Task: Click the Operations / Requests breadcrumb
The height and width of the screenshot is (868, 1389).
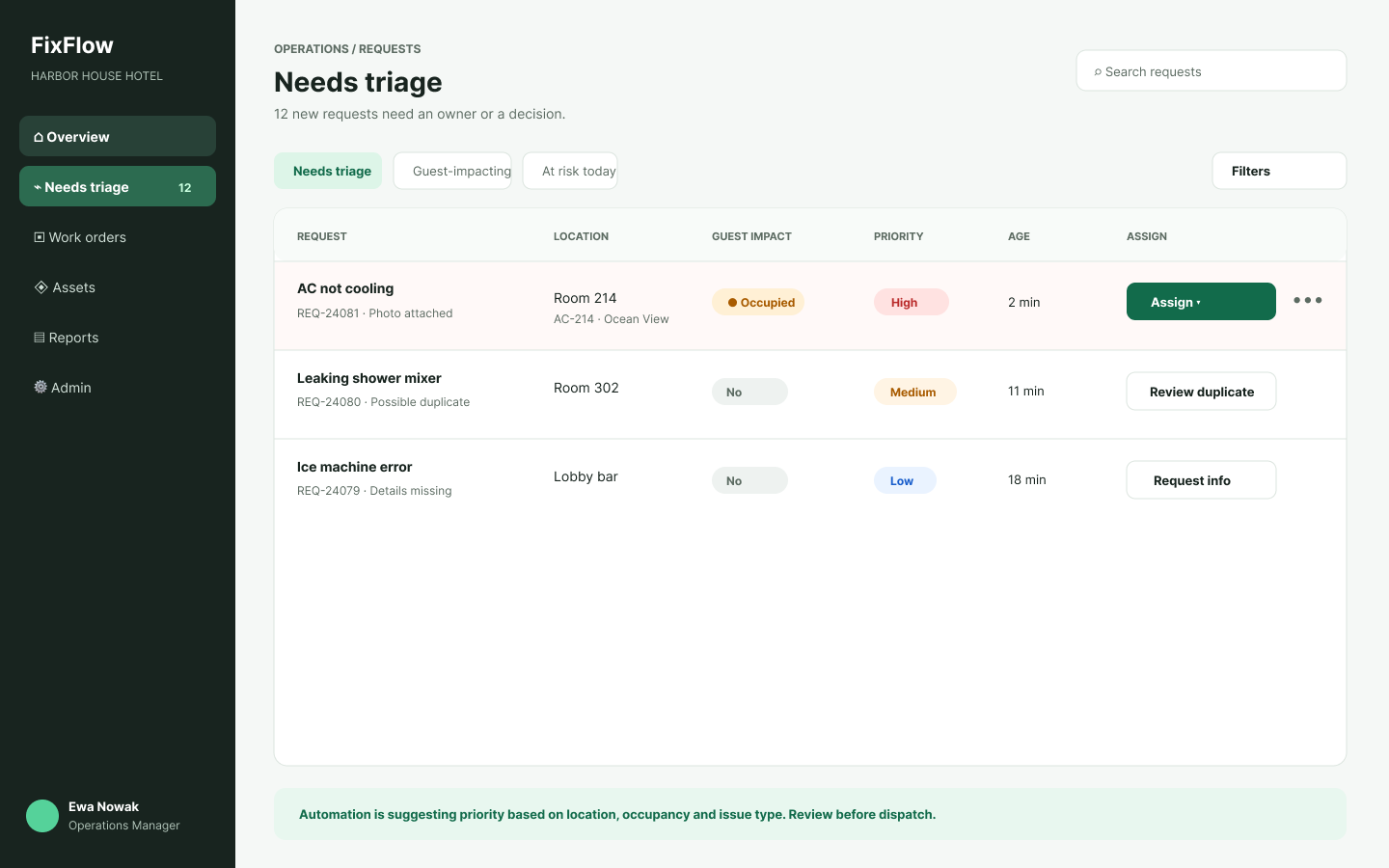Action: tap(347, 49)
